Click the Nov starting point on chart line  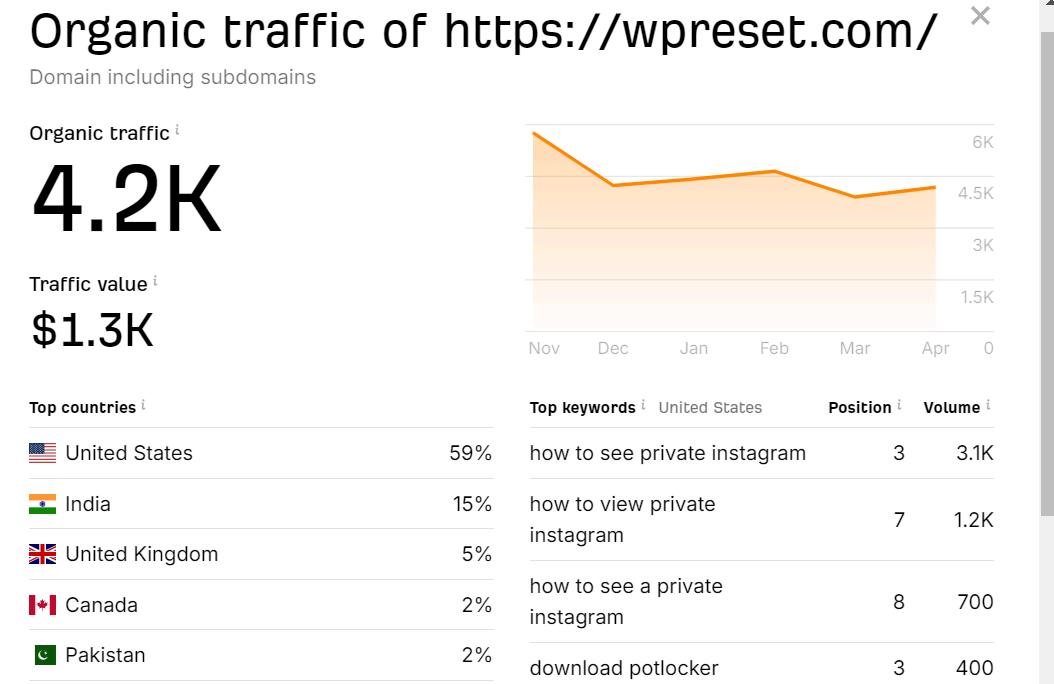click(x=534, y=133)
